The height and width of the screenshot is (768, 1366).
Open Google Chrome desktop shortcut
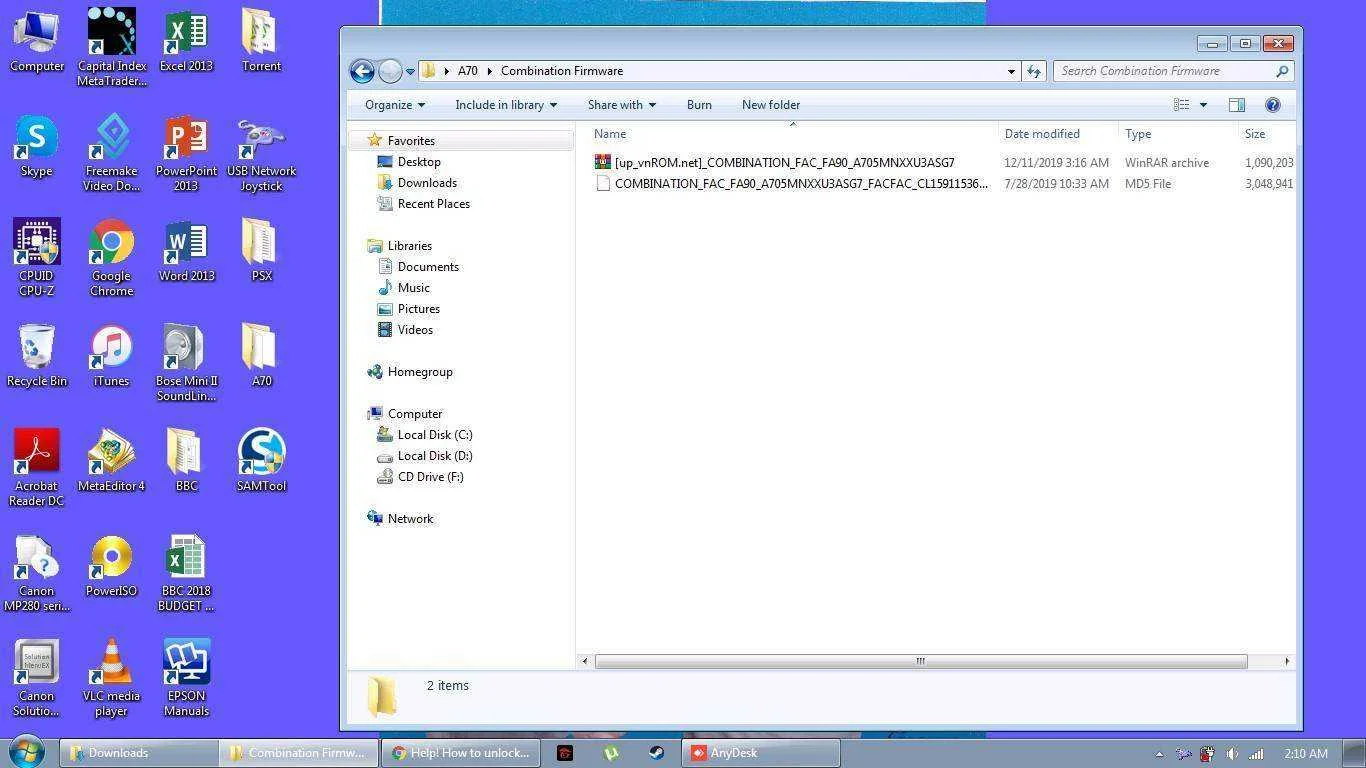pyautogui.click(x=111, y=257)
